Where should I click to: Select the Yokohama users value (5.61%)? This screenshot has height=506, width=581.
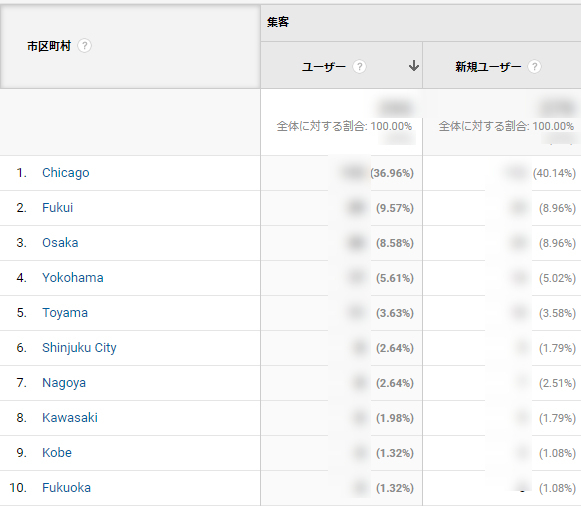pos(395,278)
